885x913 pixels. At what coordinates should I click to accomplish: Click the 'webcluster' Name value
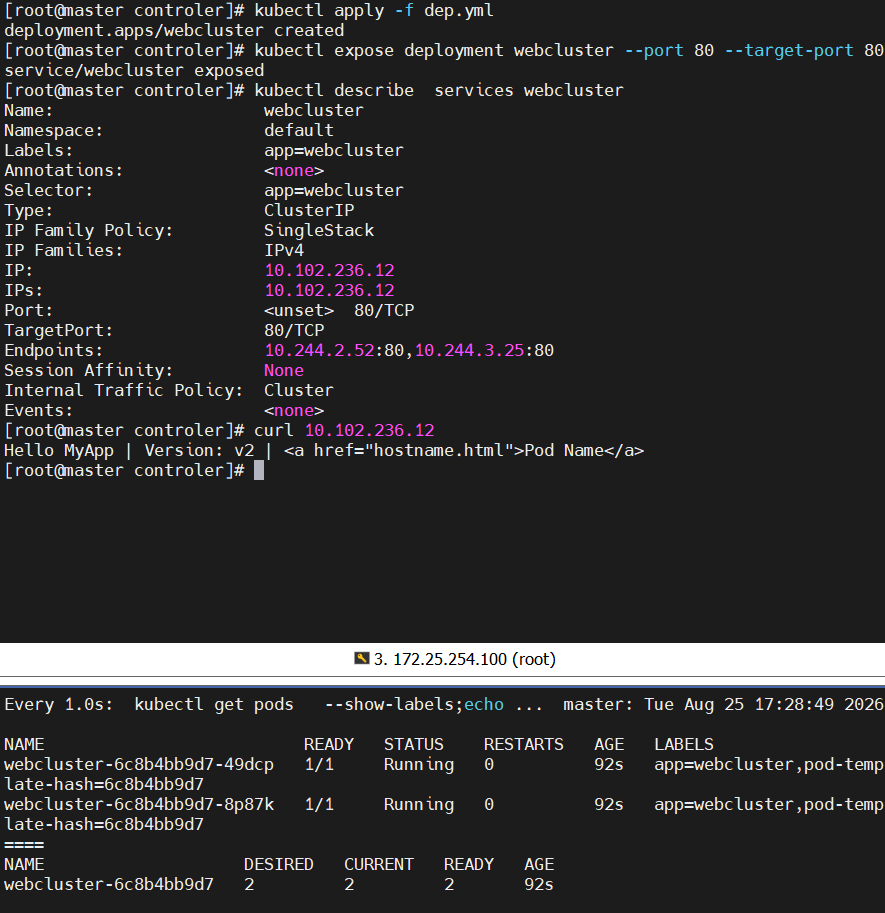click(314, 110)
